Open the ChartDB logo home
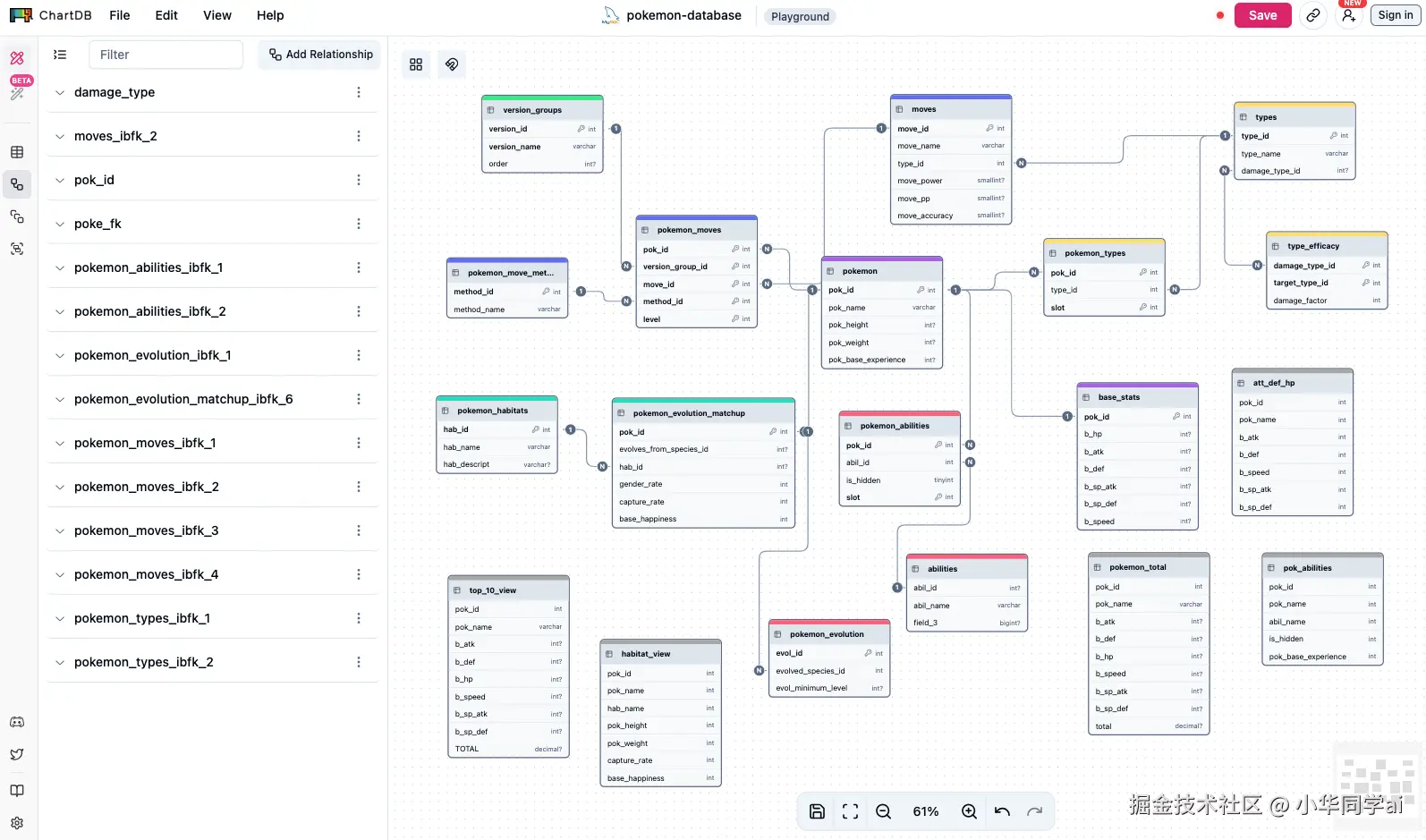1426x840 pixels. (x=51, y=15)
